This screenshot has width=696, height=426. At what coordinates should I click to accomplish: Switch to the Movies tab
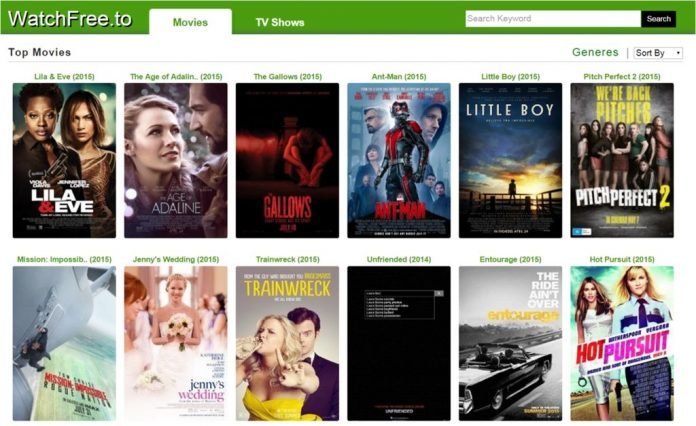[x=190, y=22]
